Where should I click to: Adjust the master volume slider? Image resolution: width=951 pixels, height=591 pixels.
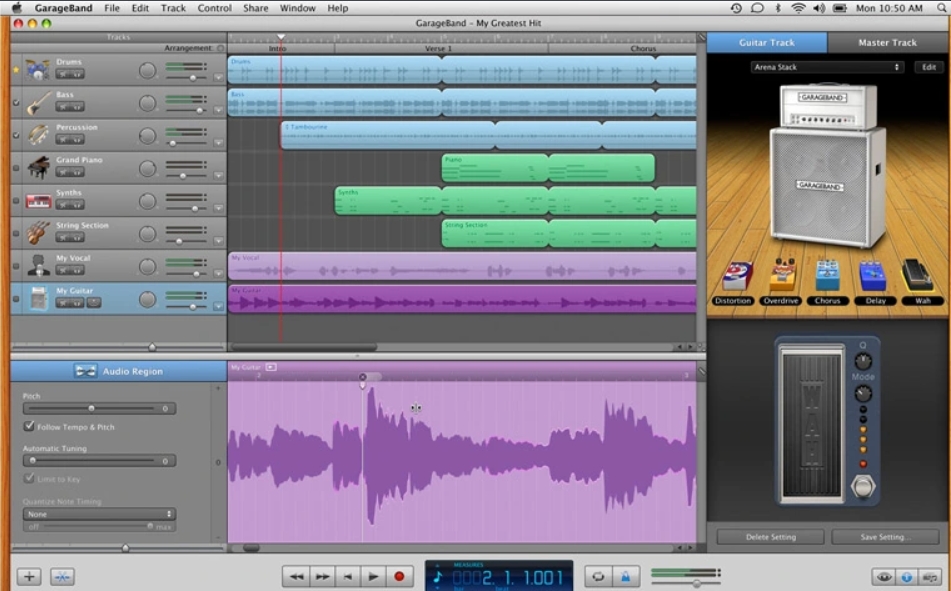(685, 583)
